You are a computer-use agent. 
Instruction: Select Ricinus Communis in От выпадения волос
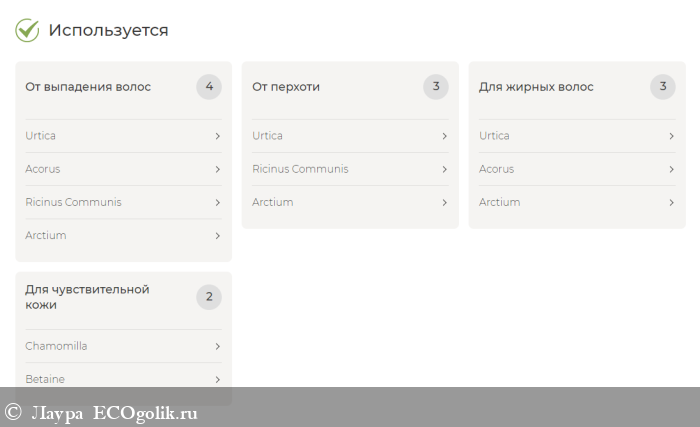point(73,202)
